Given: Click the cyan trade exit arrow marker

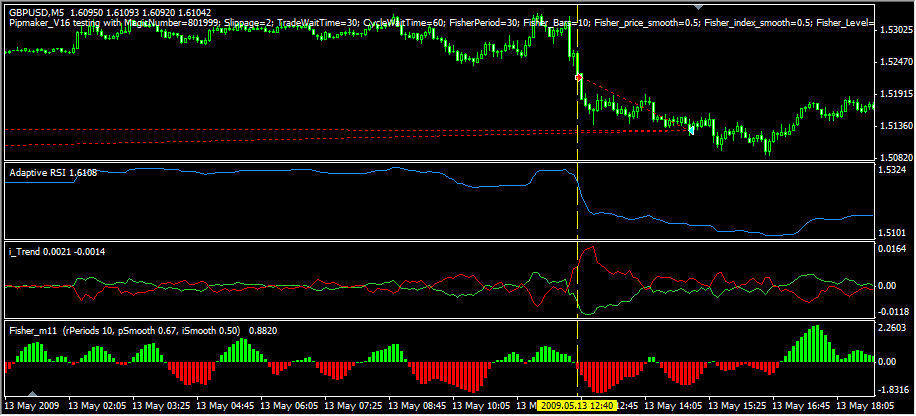Looking at the screenshot, I should pyautogui.click(x=690, y=129).
